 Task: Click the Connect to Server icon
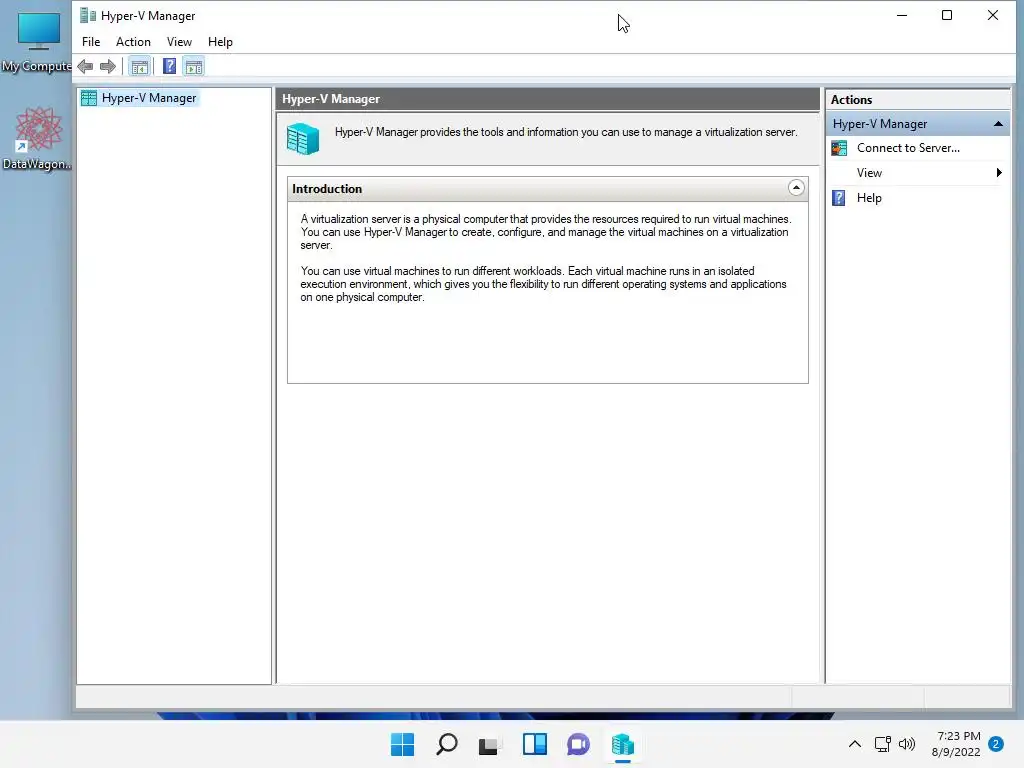839,148
